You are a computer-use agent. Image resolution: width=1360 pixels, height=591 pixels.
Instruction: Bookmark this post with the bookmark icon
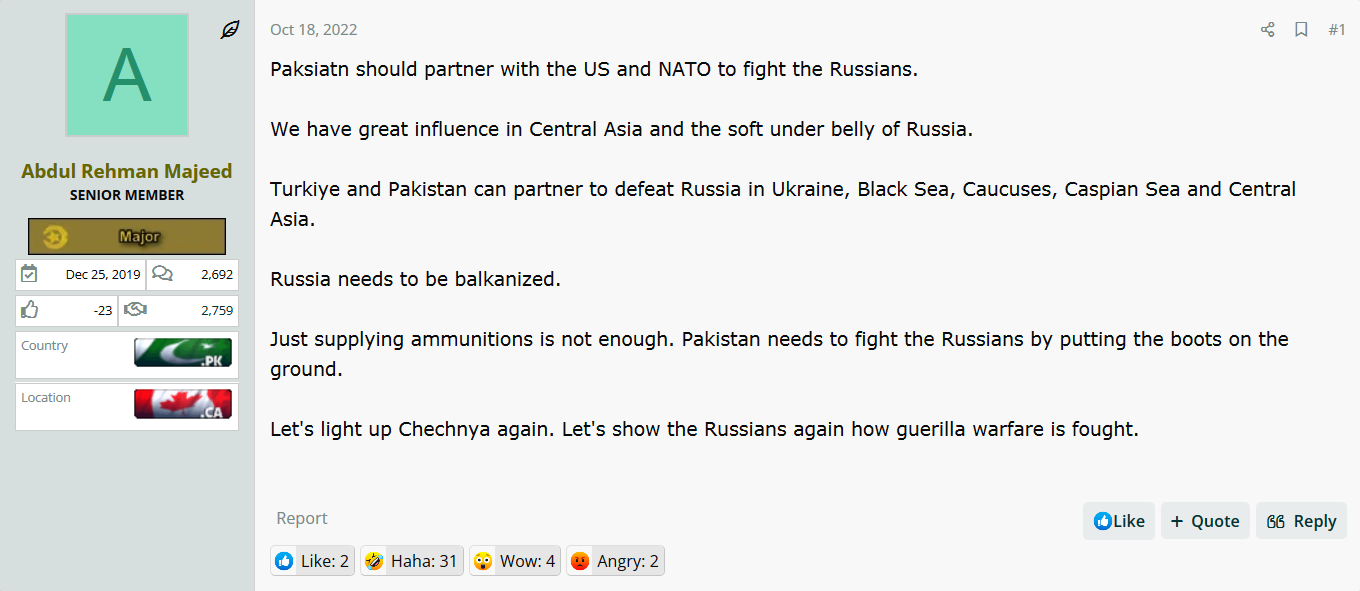click(1301, 30)
